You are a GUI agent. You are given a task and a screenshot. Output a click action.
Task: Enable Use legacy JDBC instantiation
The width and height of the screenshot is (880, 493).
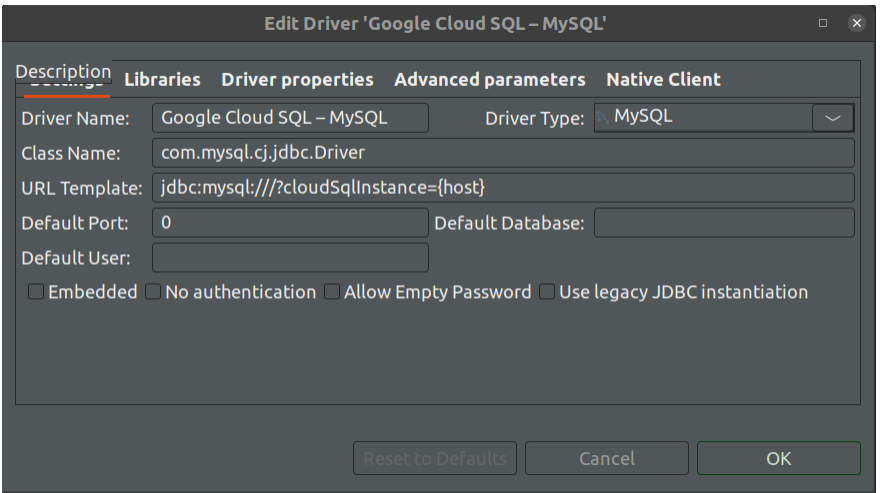547,292
